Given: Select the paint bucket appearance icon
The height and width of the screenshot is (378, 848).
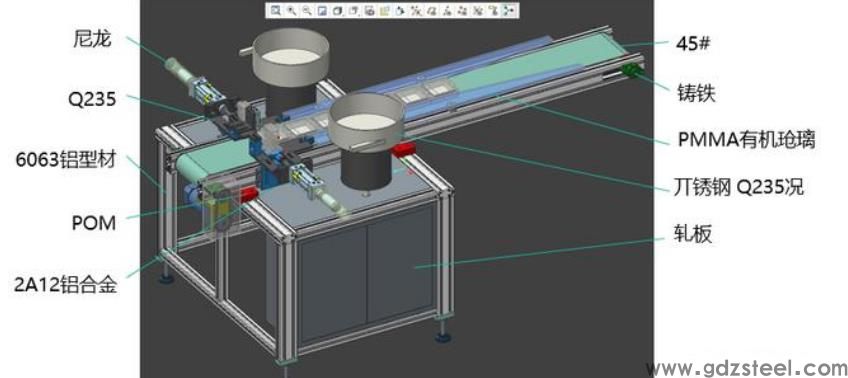Looking at the screenshot, I should pyautogui.click(x=401, y=10).
